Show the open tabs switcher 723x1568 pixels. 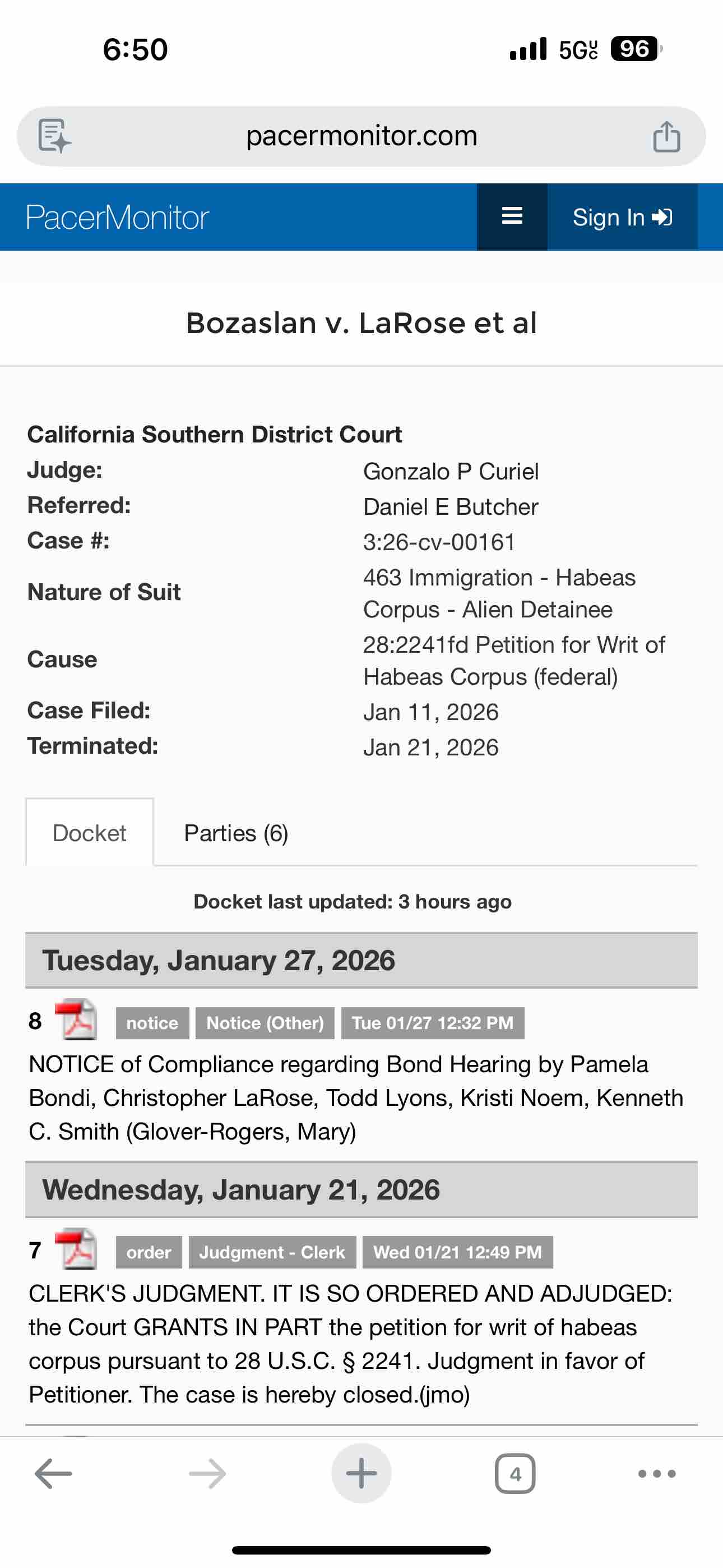point(515,1474)
